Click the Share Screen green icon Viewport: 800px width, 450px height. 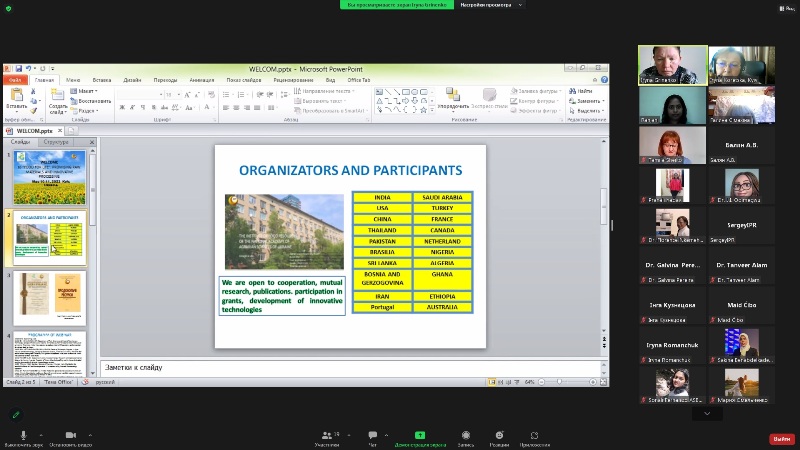tap(419, 436)
